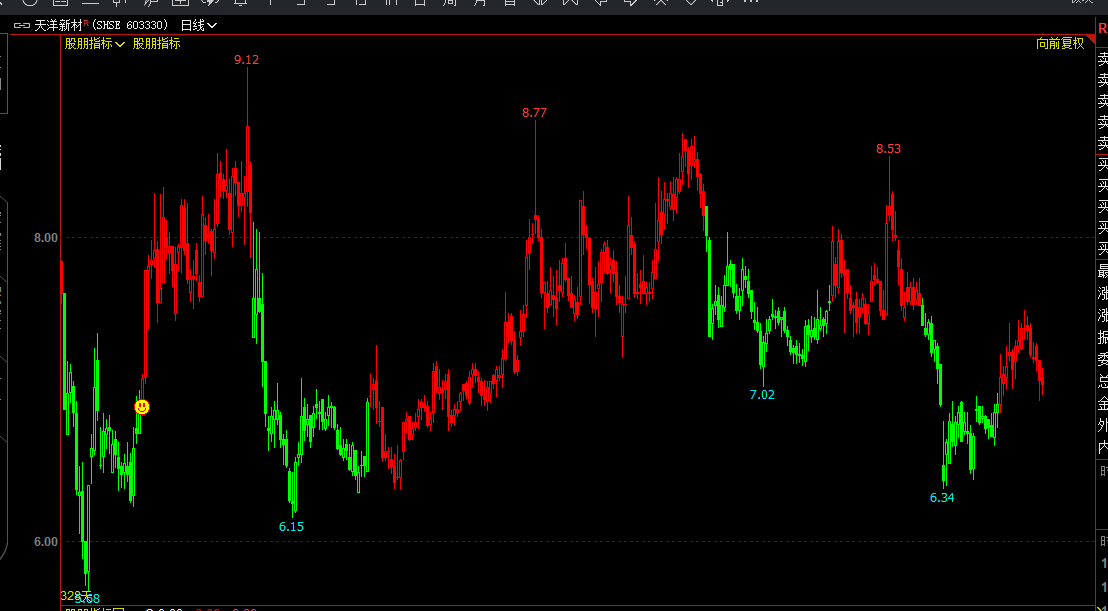Click the yellow smiley face marker on chart

(x=142, y=407)
